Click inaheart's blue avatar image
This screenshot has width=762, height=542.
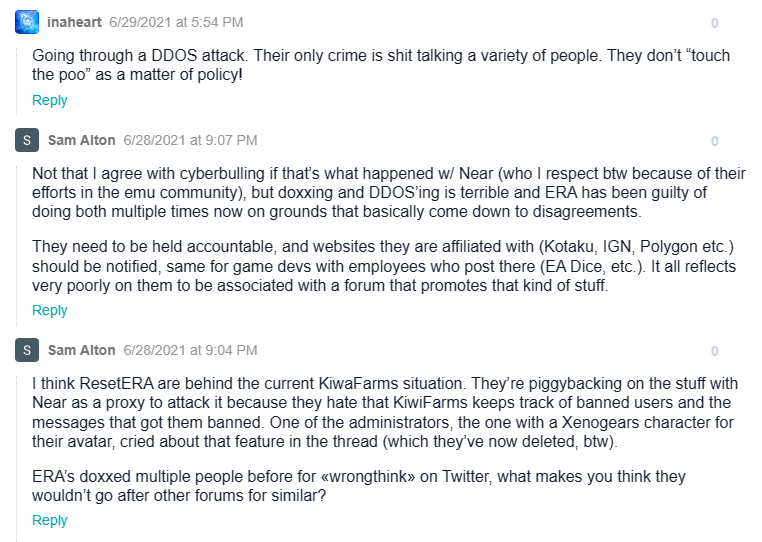pos(27,22)
